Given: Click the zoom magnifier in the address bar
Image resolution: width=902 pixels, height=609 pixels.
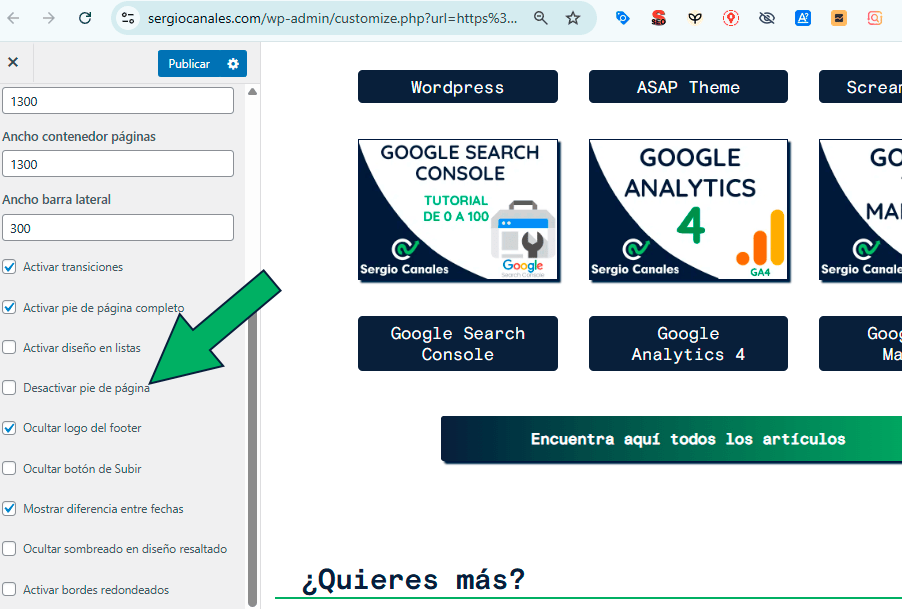Looking at the screenshot, I should [x=540, y=18].
